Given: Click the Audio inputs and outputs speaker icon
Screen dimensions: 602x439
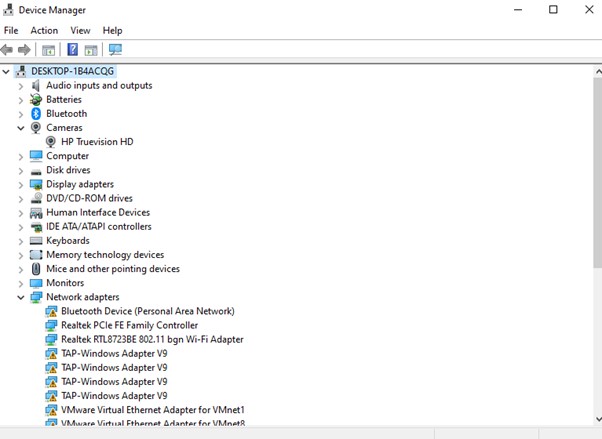Looking at the screenshot, I should (x=36, y=85).
